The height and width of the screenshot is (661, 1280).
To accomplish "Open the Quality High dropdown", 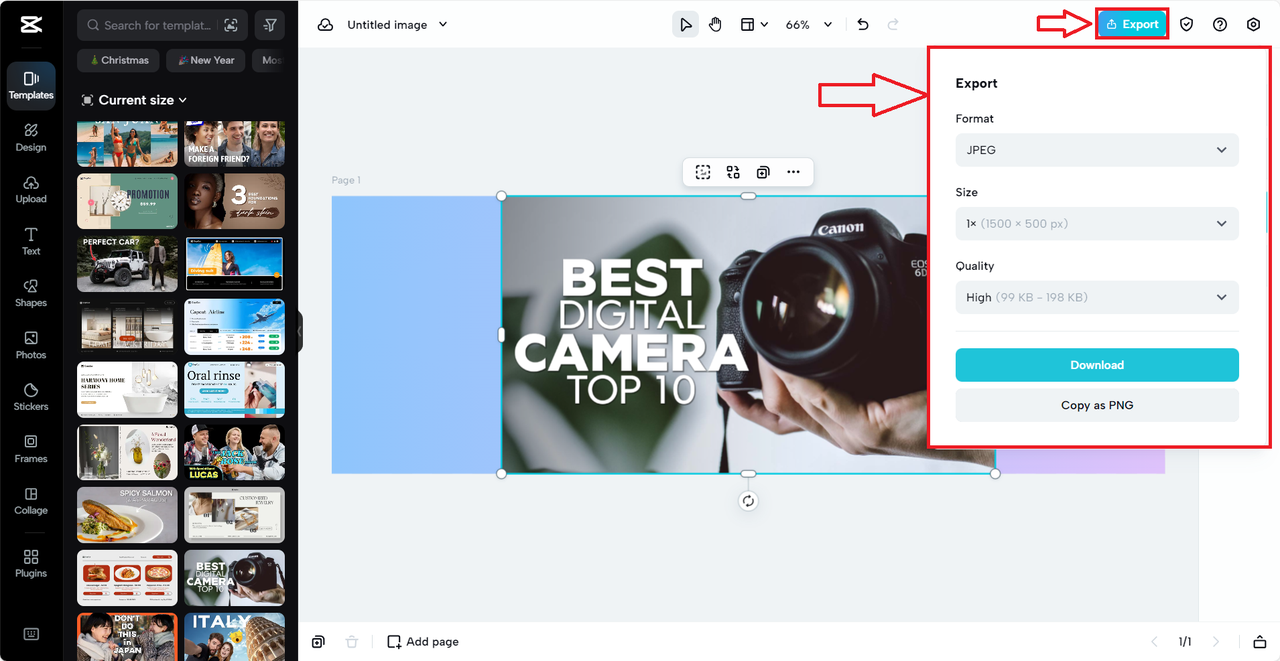I will pyautogui.click(x=1097, y=297).
